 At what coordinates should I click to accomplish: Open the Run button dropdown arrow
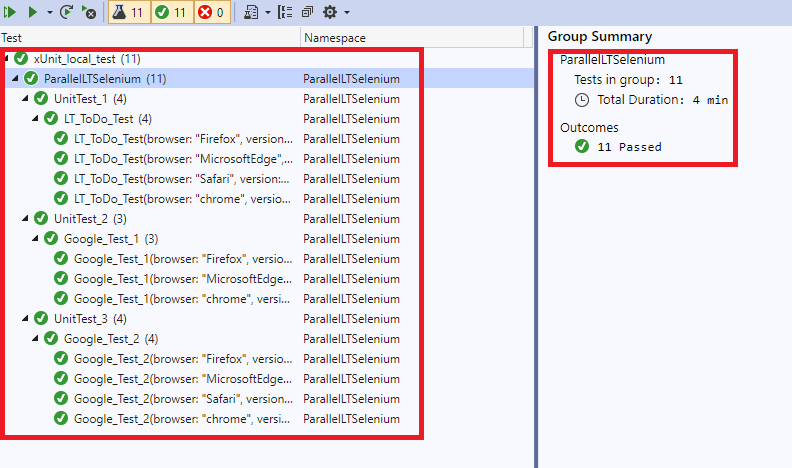coord(49,13)
